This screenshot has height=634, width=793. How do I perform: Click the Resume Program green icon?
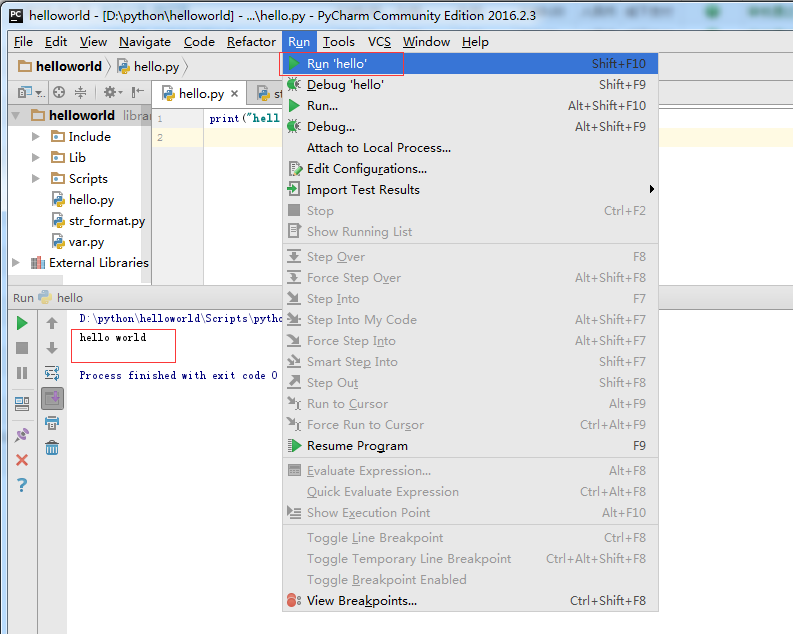294,445
